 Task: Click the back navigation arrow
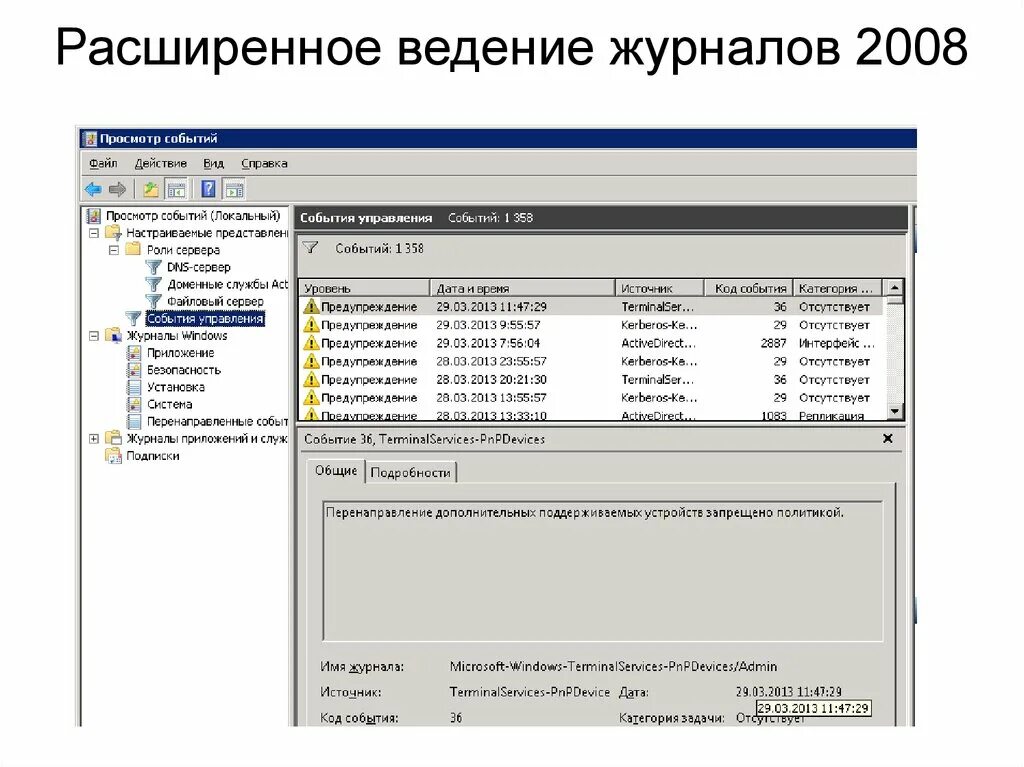93,189
